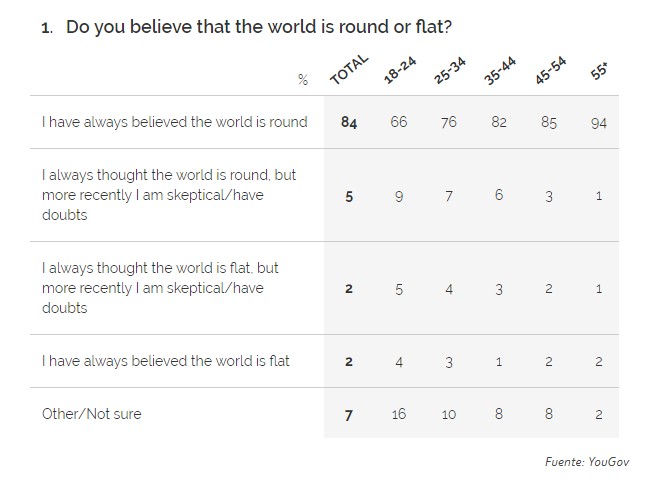Screen dimensions: 650x494
Task: Click the 'Fuente: YouGov' source credit
Action: pos(588,462)
